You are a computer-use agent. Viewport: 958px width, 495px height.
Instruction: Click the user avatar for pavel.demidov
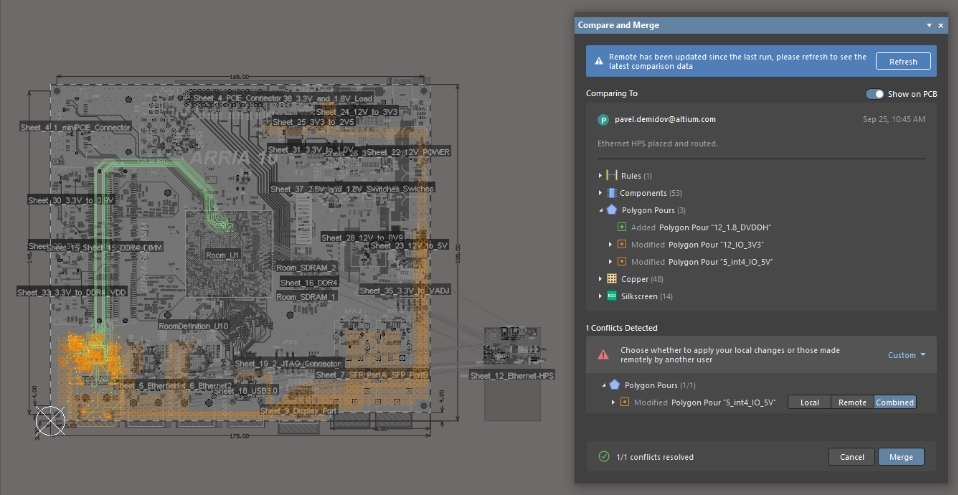pyautogui.click(x=603, y=120)
